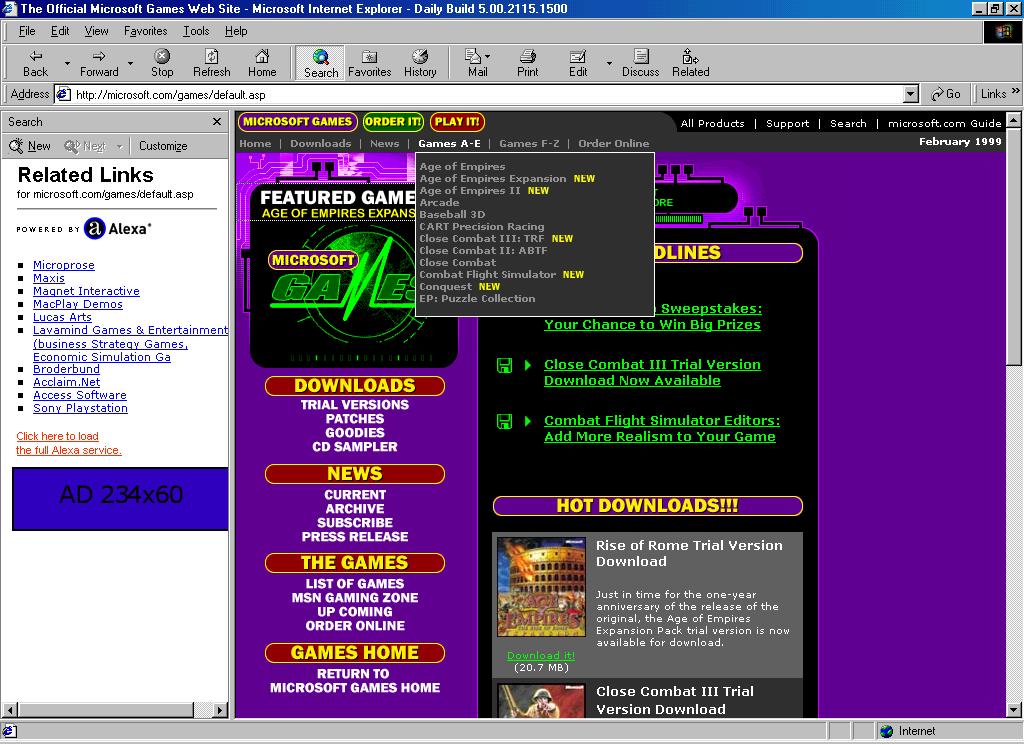Click the Back toolbar arrow icon
The image size is (1024, 744).
tap(36, 56)
